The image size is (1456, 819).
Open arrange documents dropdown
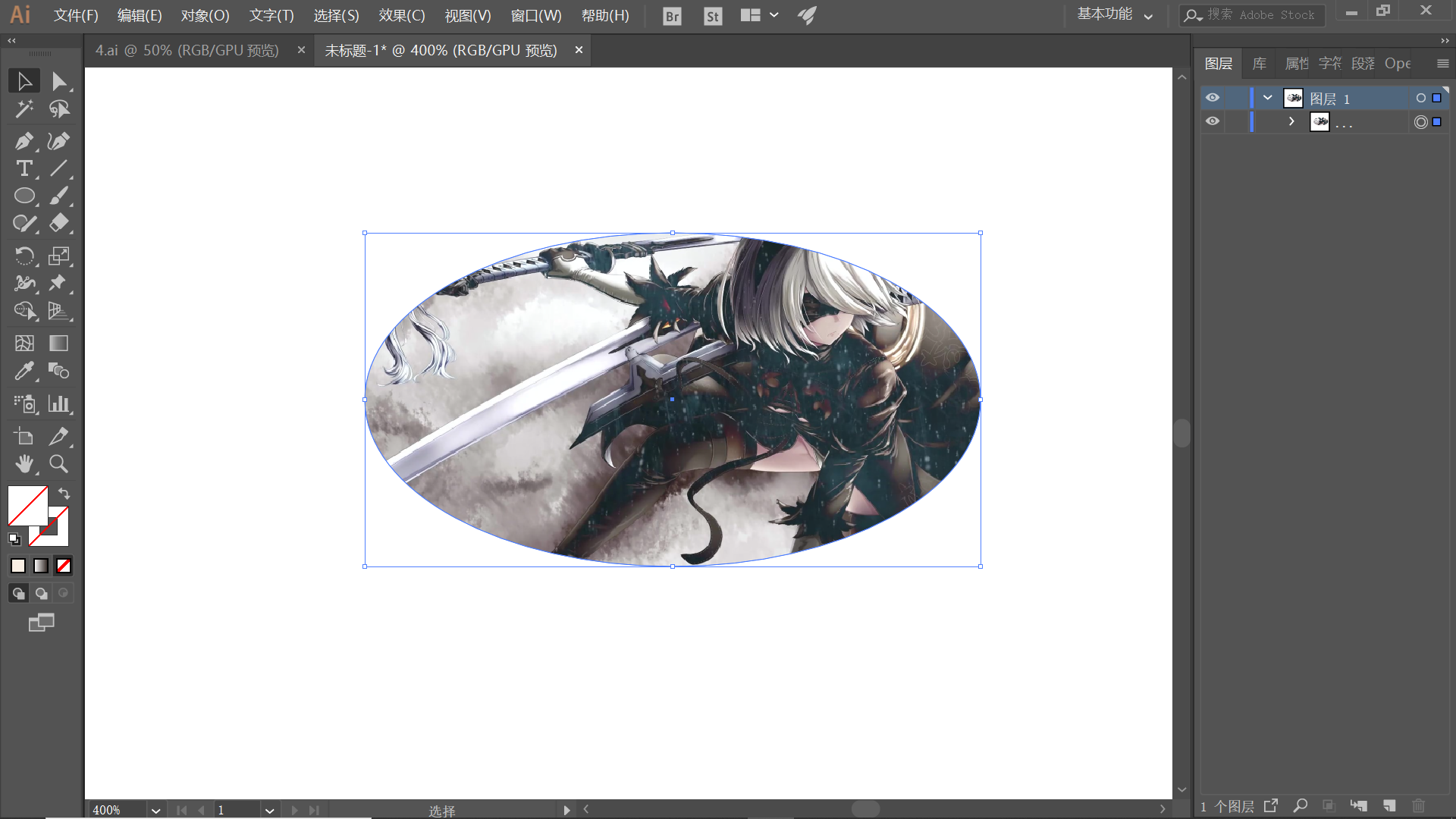[759, 15]
